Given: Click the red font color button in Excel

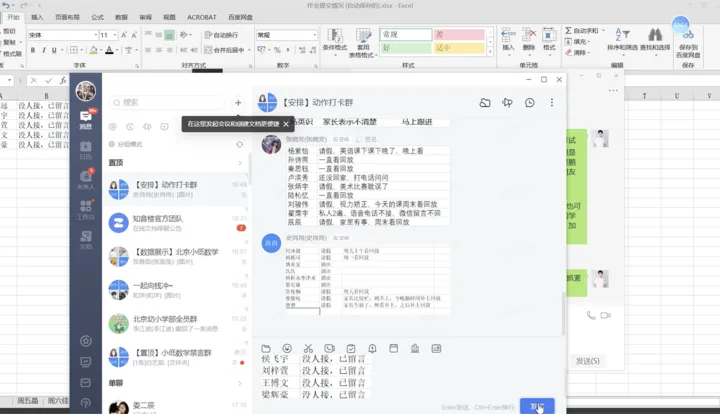Looking at the screenshot, I should pos(109,50).
